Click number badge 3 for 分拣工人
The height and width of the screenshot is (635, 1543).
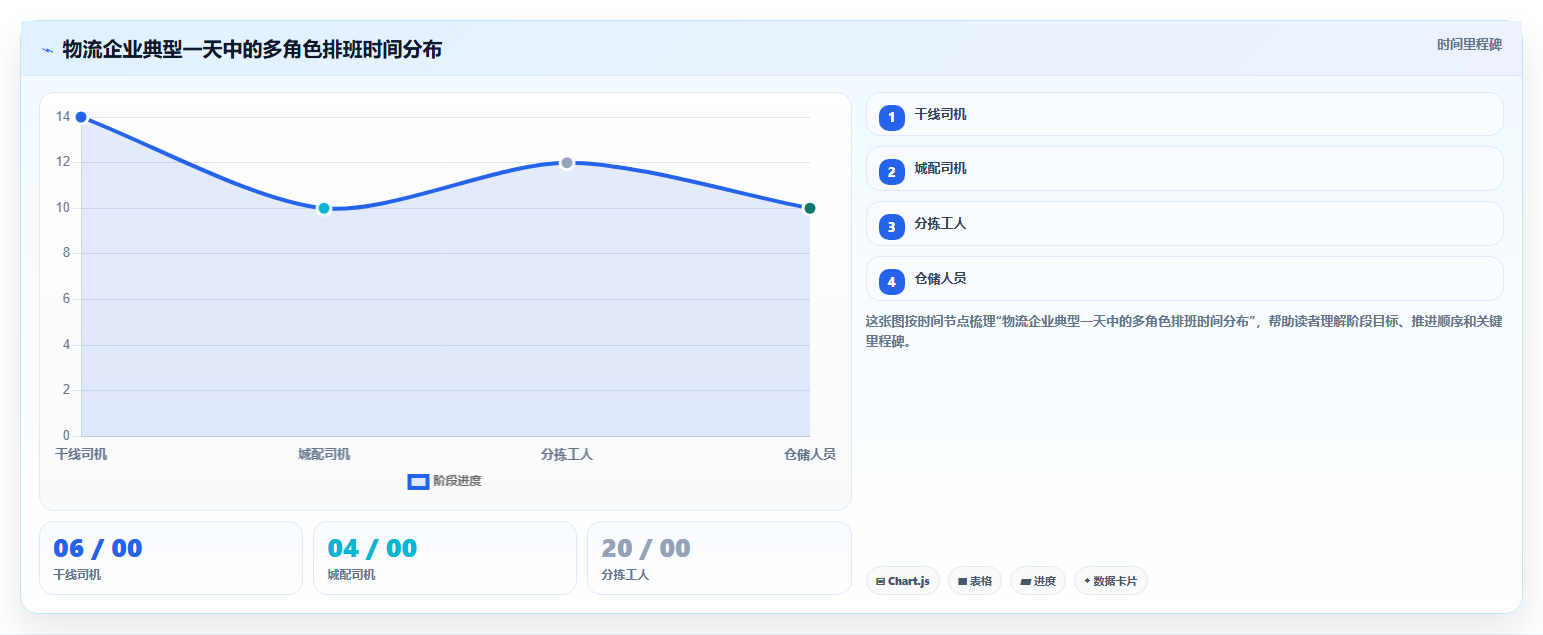pos(891,227)
